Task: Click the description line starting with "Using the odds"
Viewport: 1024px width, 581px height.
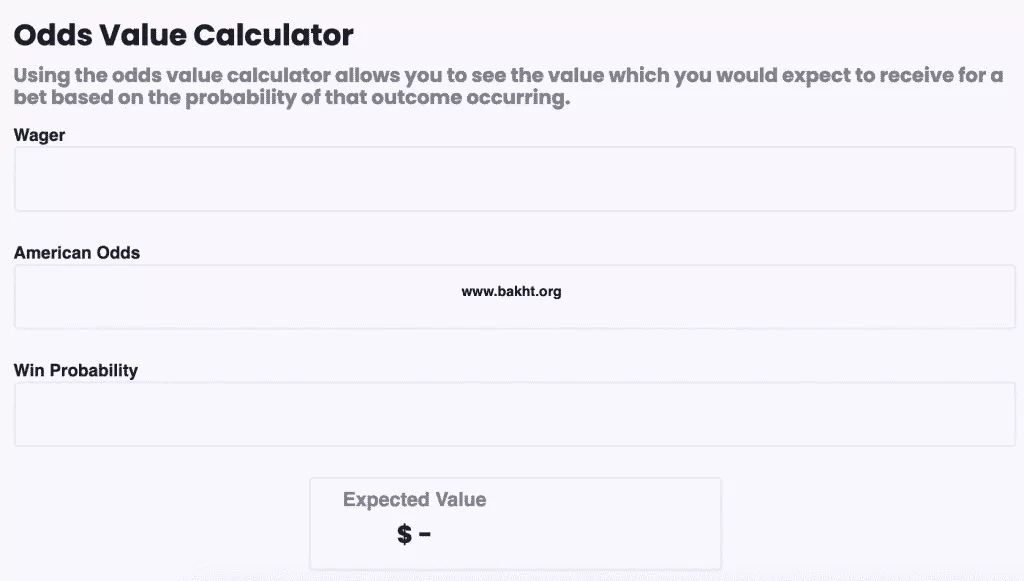Action: click(x=508, y=76)
